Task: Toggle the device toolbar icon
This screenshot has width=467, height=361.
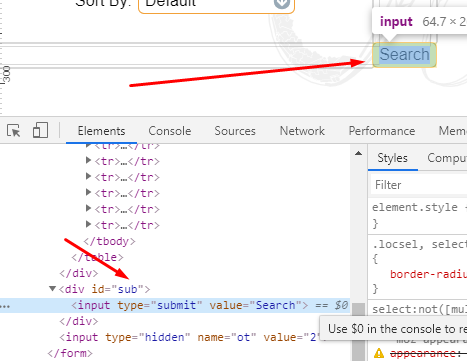Action: (x=40, y=130)
